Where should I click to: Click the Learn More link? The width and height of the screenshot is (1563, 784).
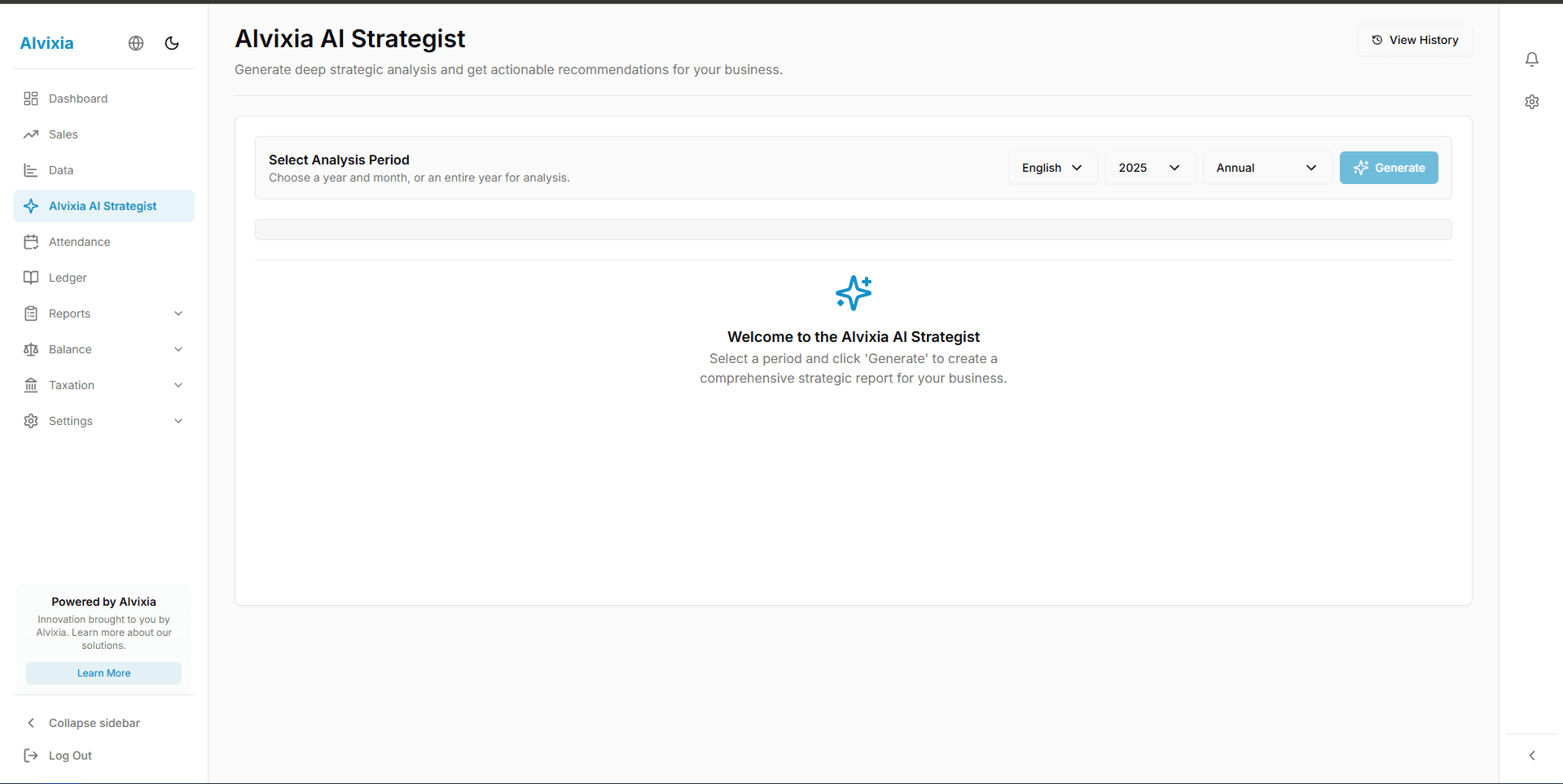coord(103,673)
